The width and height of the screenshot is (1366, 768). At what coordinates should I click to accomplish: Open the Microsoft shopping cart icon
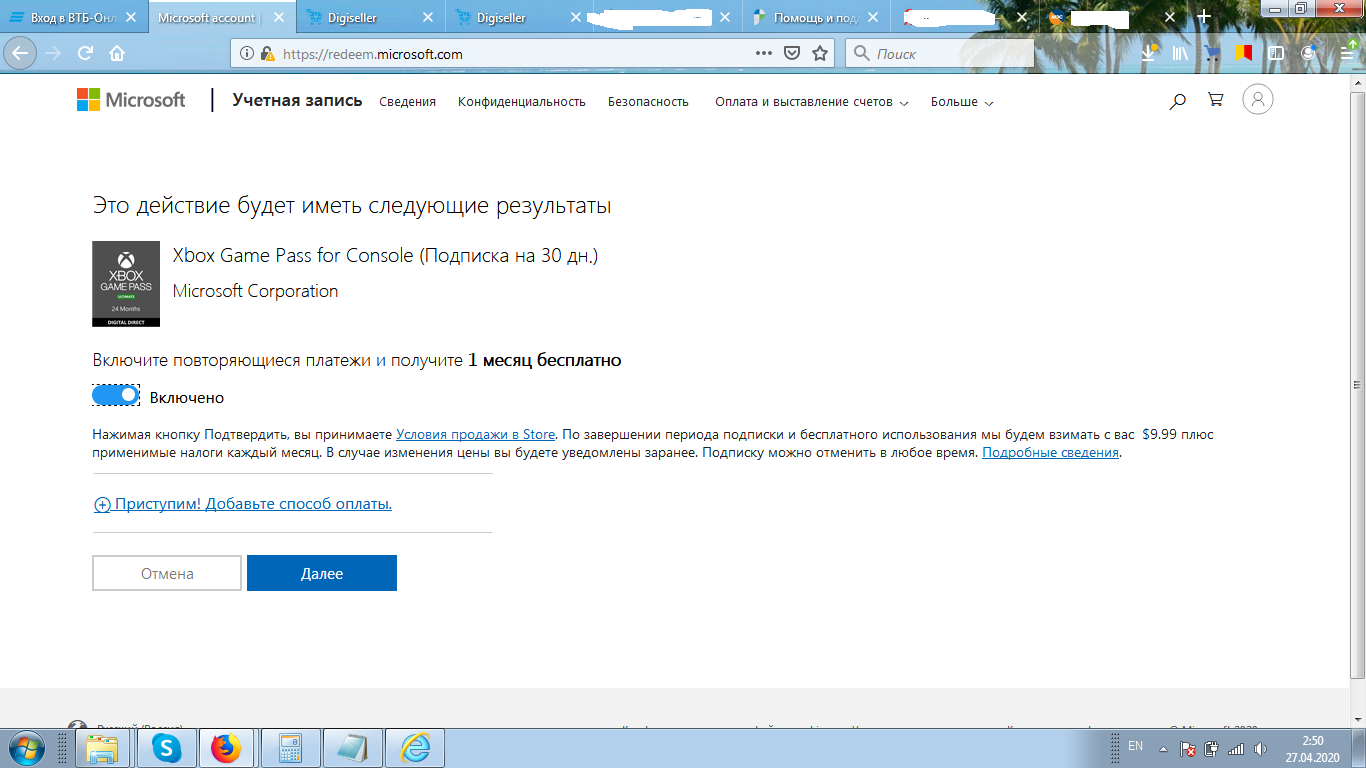click(1216, 100)
